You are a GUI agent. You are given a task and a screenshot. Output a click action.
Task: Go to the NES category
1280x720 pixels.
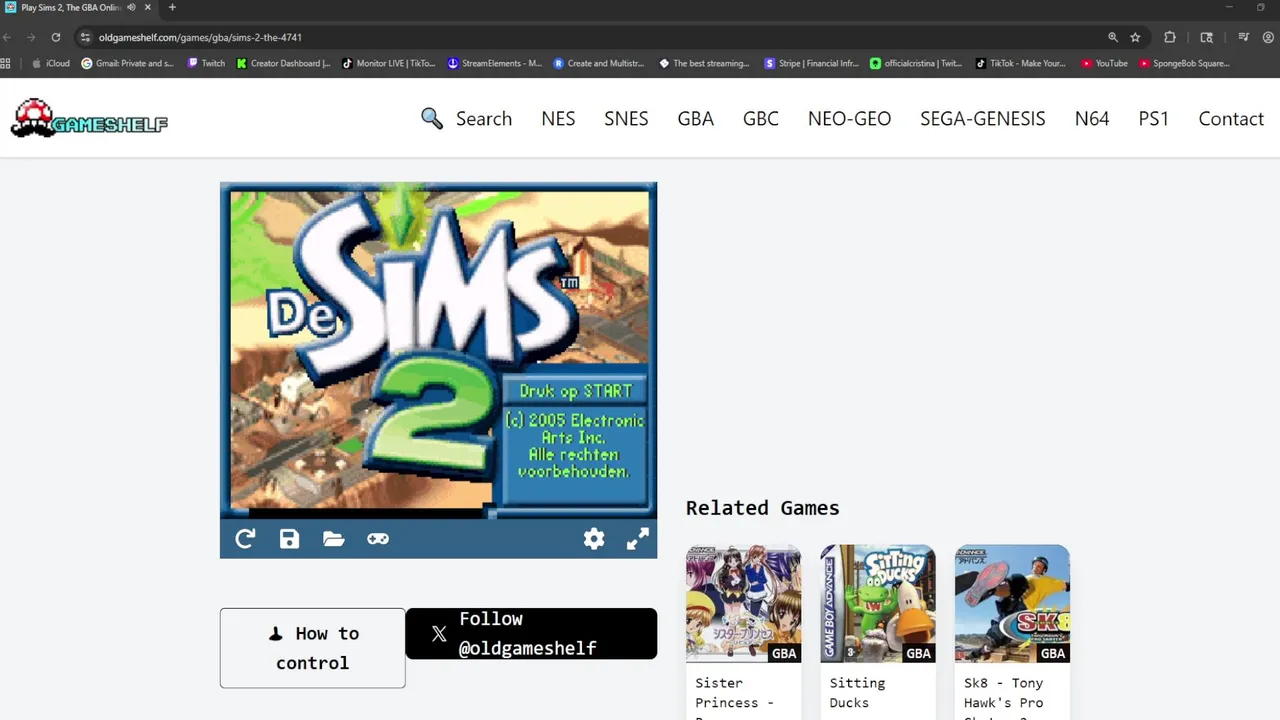coord(558,118)
